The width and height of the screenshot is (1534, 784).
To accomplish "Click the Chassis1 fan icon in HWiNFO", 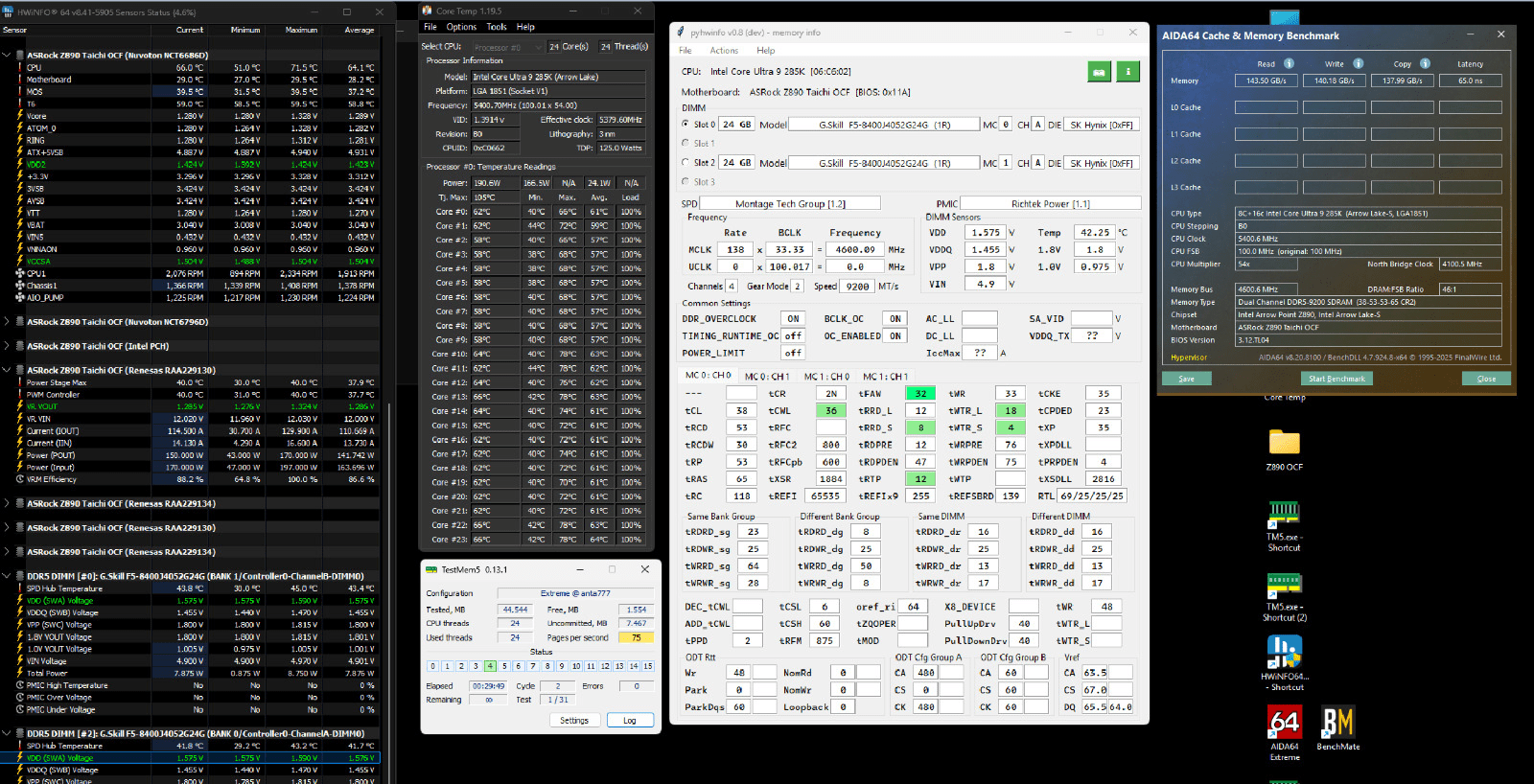I will 19,286.
